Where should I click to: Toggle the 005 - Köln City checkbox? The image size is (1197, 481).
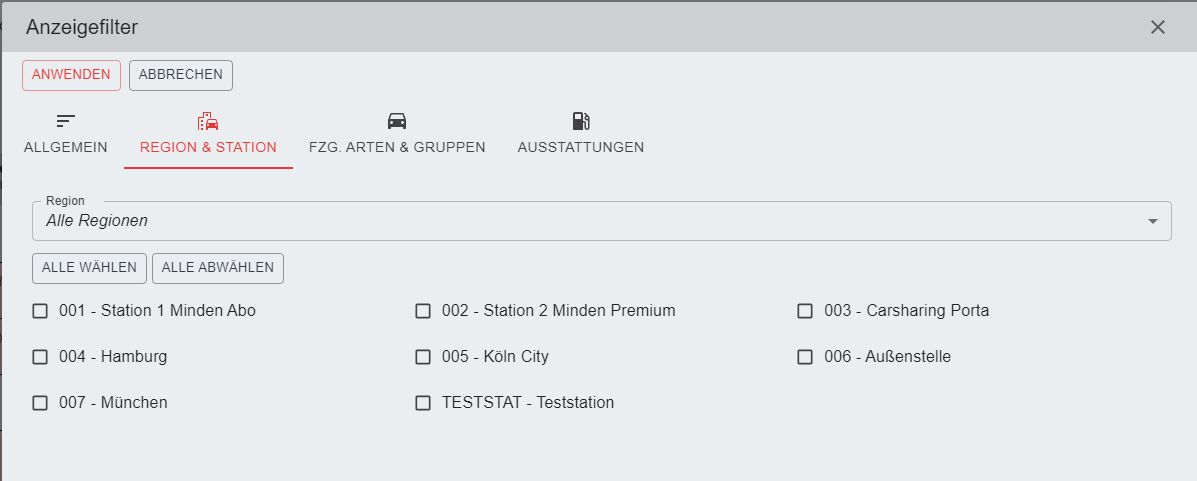coord(423,357)
